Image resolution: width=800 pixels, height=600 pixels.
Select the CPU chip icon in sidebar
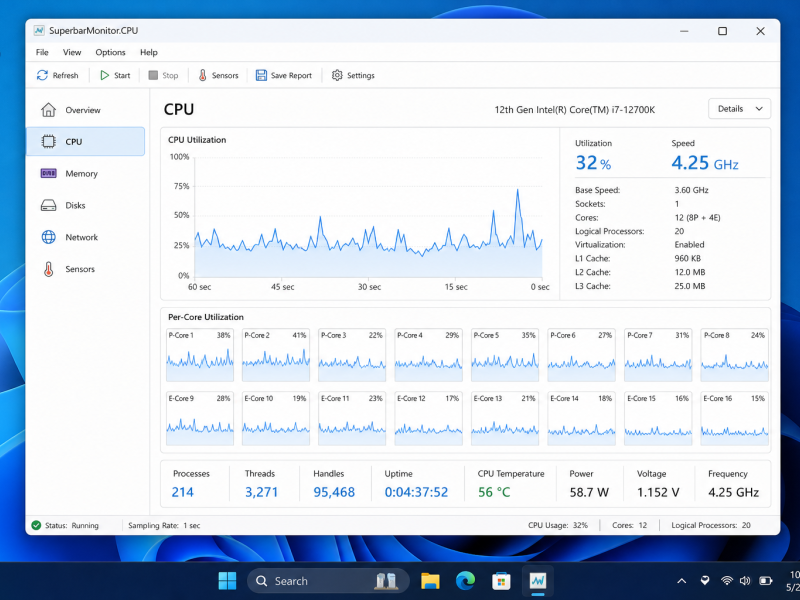coord(48,141)
